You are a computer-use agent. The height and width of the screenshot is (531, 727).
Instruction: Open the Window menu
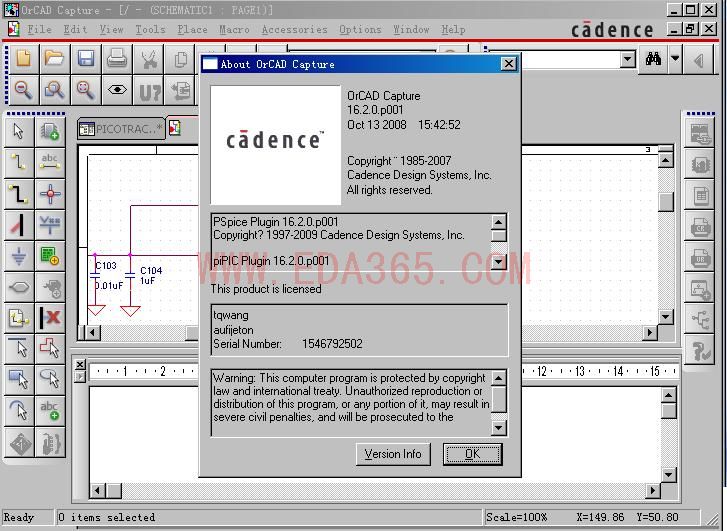[x=411, y=29]
